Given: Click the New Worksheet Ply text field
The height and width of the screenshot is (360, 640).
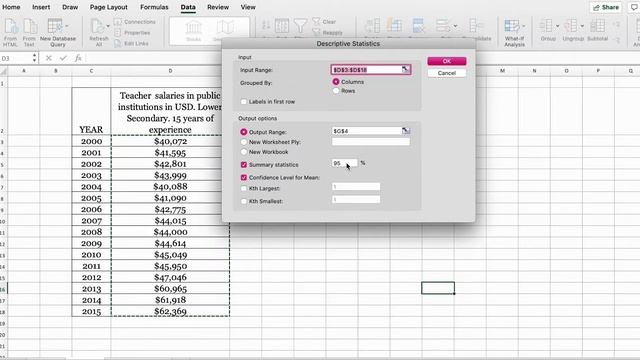Looking at the screenshot, I should click(371, 142).
